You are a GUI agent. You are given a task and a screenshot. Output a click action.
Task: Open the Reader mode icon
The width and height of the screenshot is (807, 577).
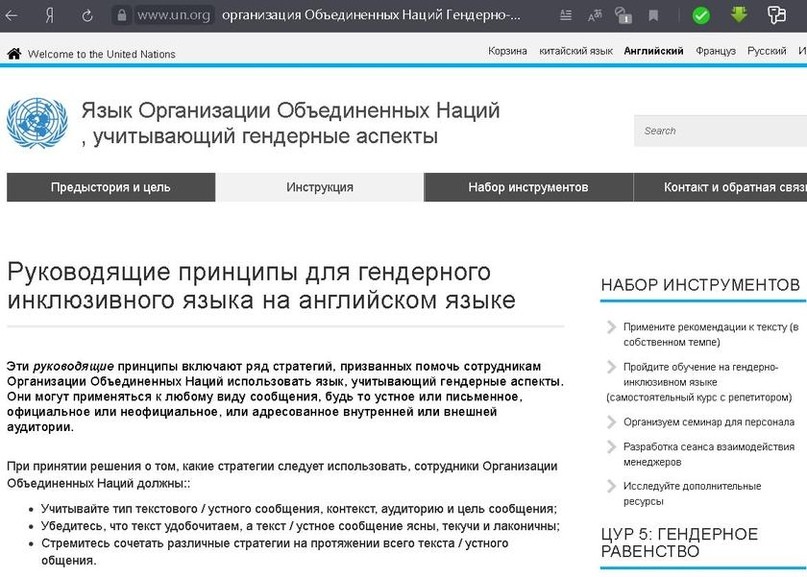pos(565,15)
